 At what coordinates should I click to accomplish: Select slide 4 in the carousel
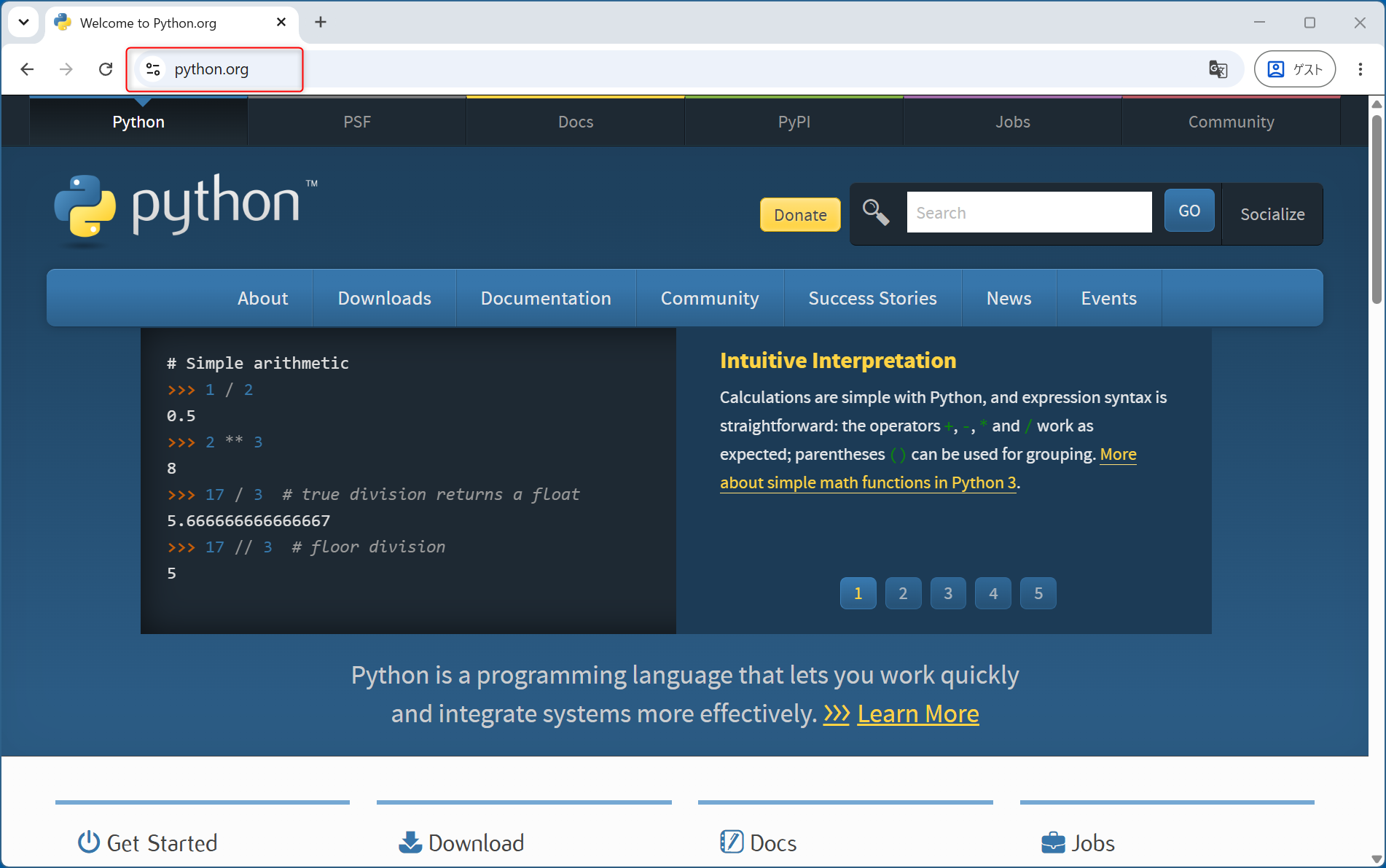(x=993, y=593)
